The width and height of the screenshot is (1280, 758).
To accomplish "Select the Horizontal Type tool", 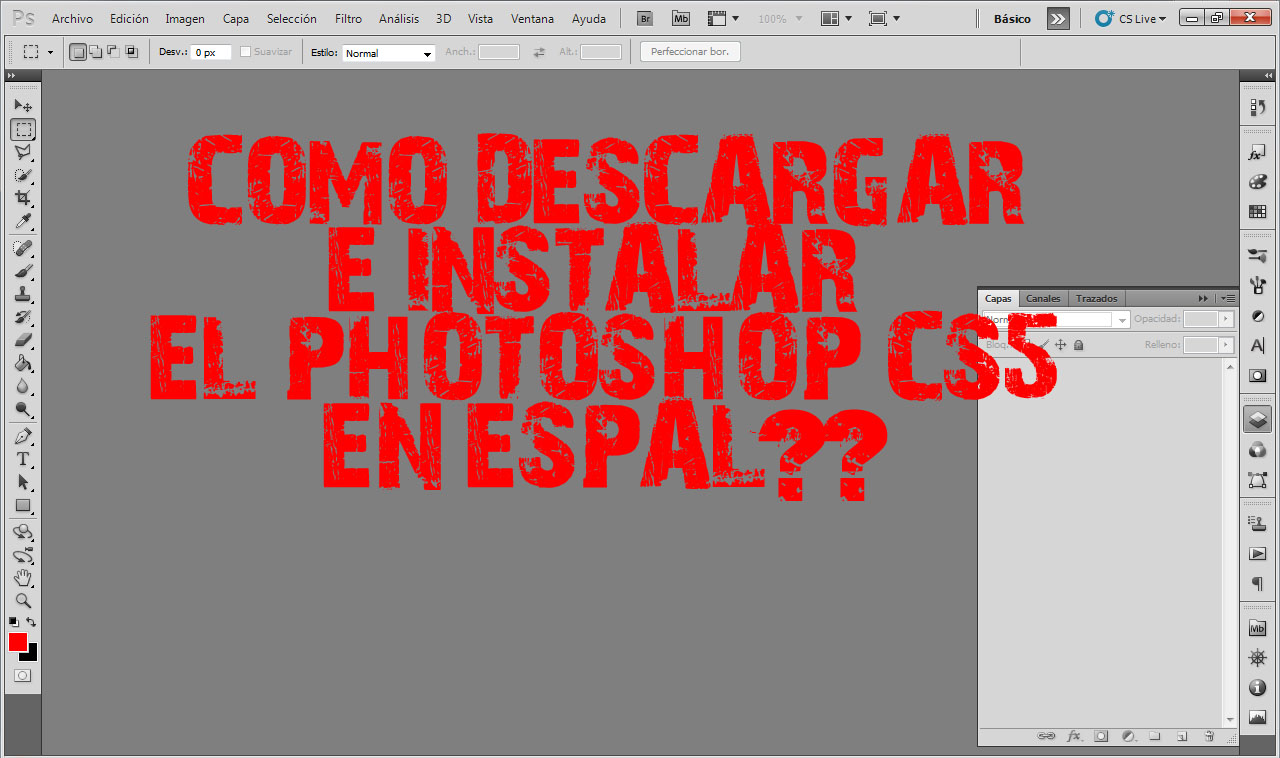I will (23, 459).
